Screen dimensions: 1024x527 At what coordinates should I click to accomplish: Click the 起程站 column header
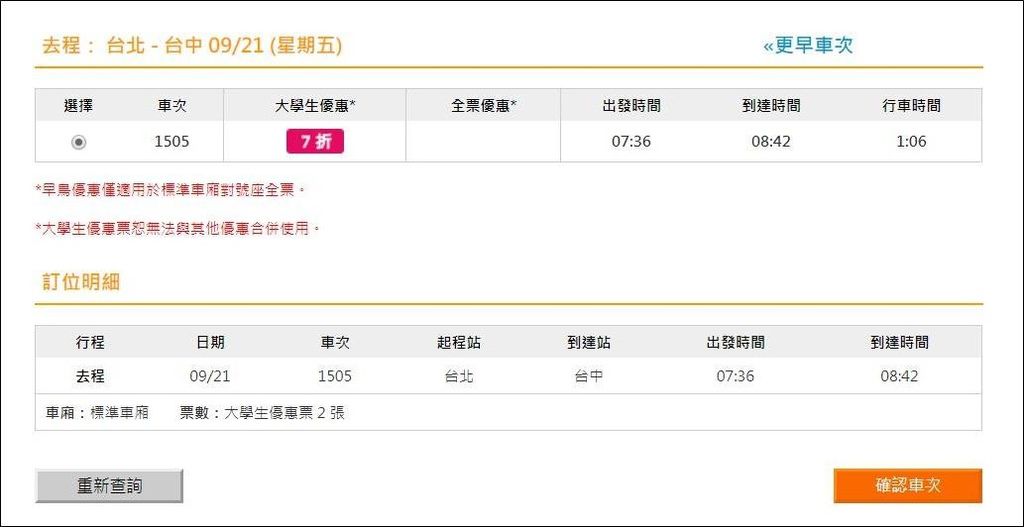point(459,343)
